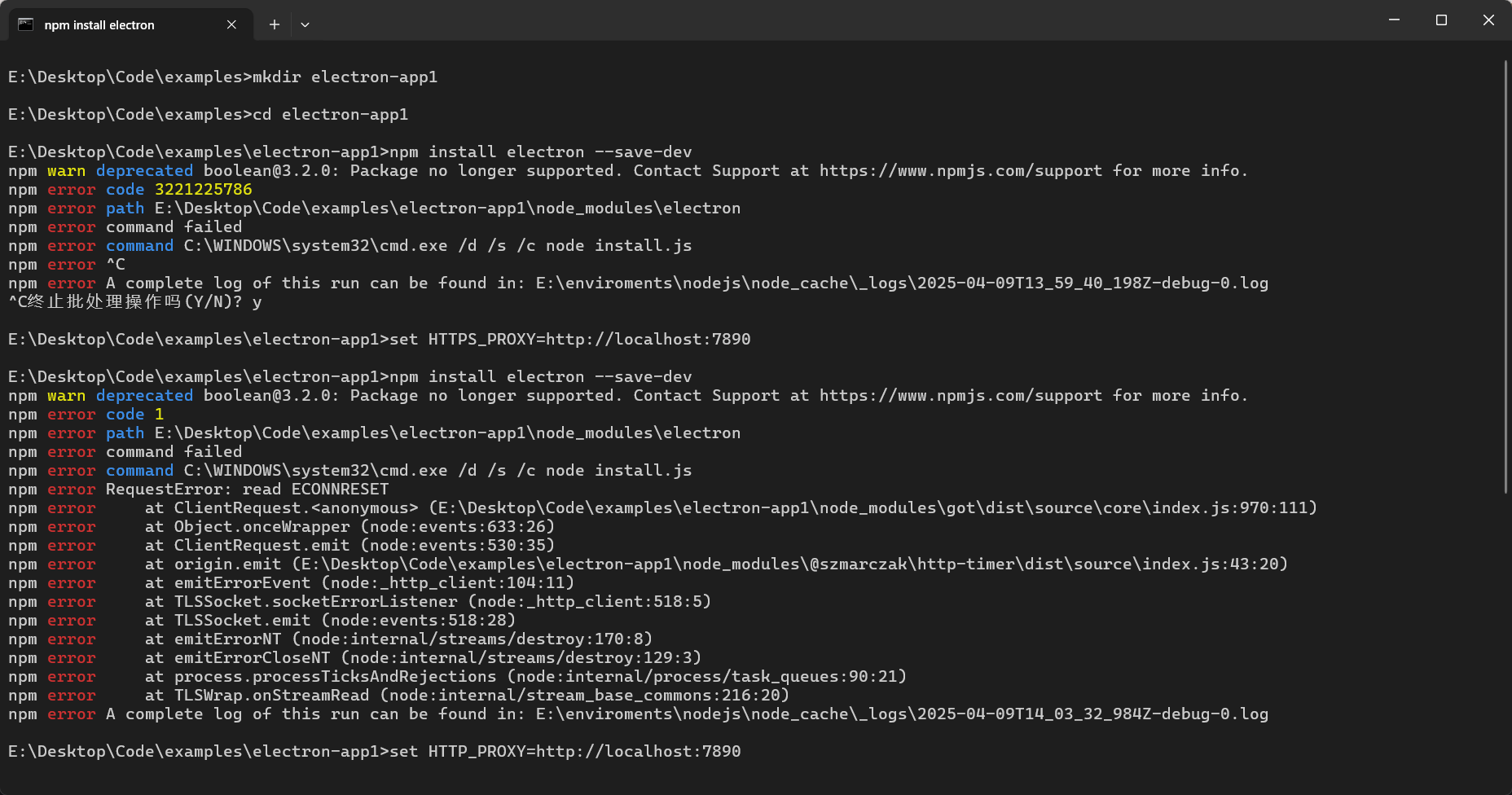The width and height of the screenshot is (1512, 795).
Task: Click the vertical scrollbar thumb
Action: coord(1505,277)
